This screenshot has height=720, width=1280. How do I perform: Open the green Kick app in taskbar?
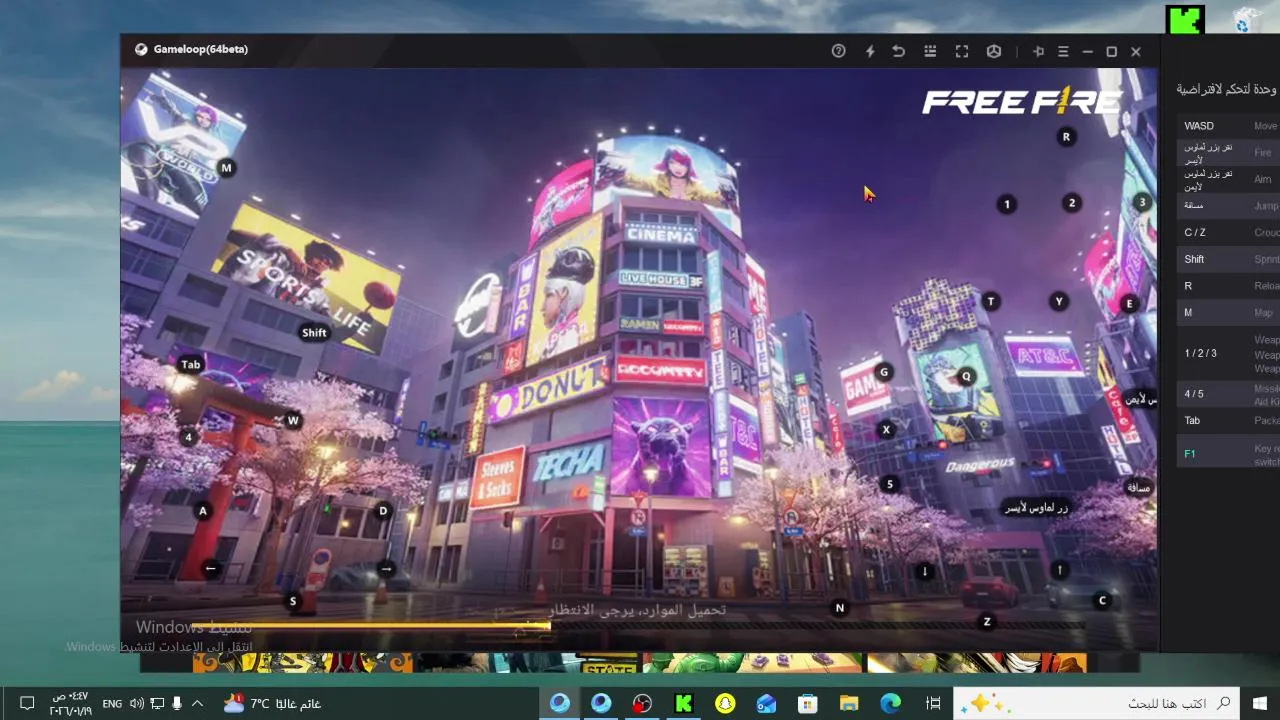click(684, 704)
